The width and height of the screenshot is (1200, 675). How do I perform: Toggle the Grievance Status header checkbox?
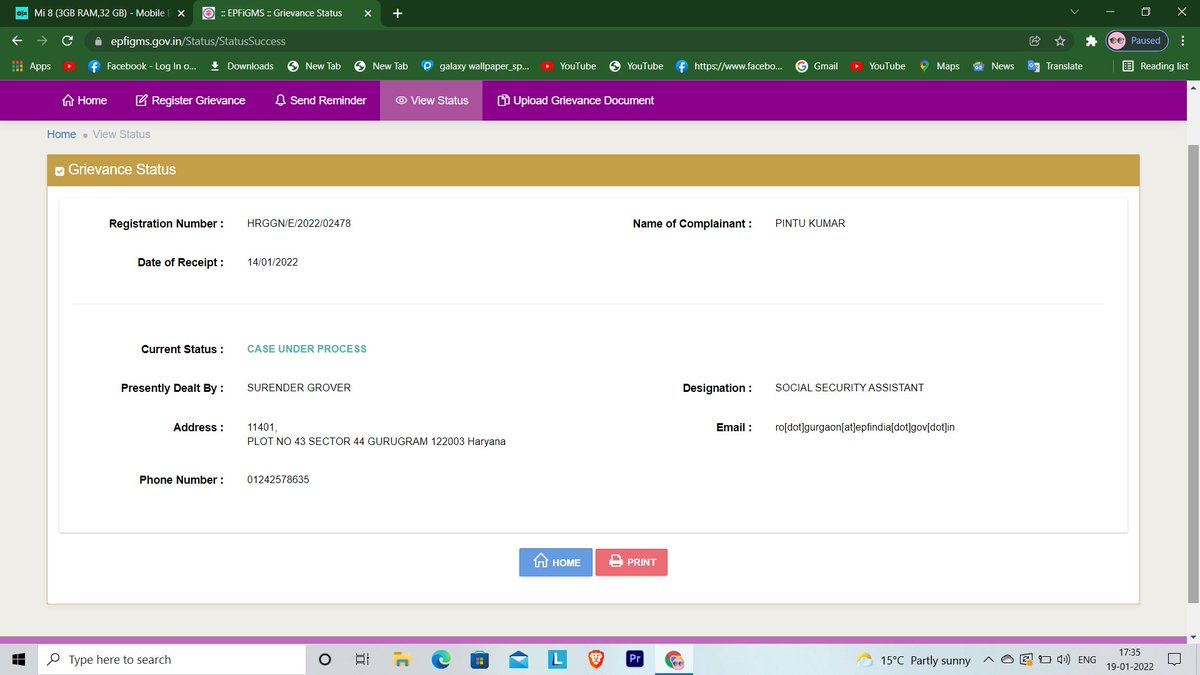(x=59, y=171)
